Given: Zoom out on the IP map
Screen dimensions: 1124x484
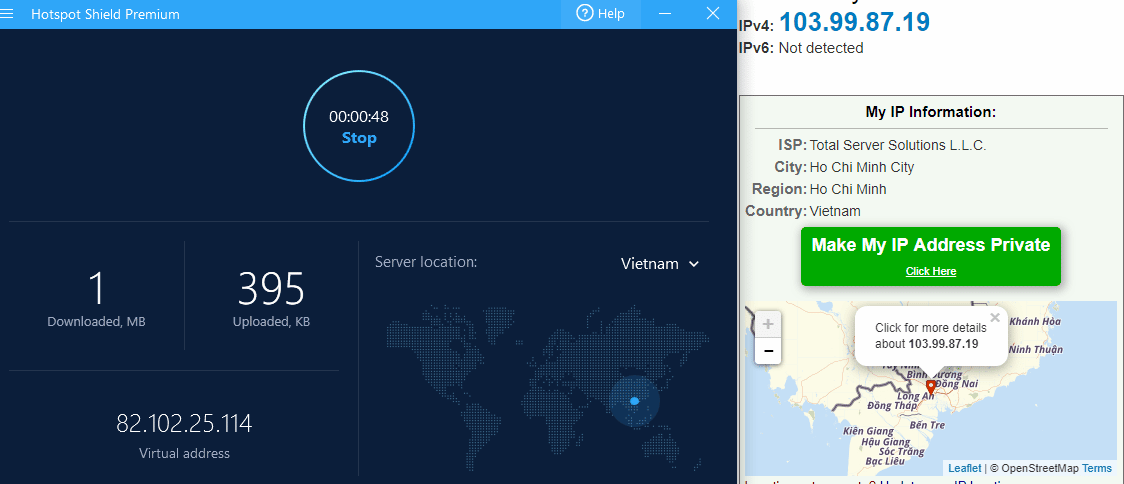Looking at the screenshot, I should 768,351.
